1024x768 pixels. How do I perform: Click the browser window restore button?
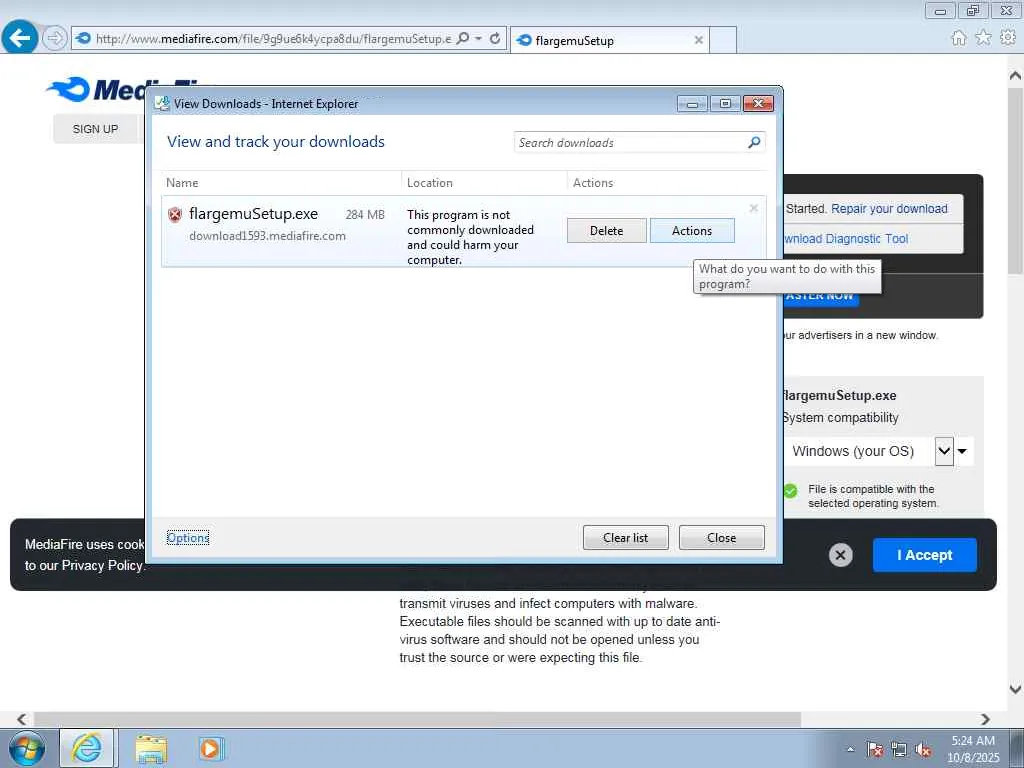pyautogui.click(x=973, y=10)
